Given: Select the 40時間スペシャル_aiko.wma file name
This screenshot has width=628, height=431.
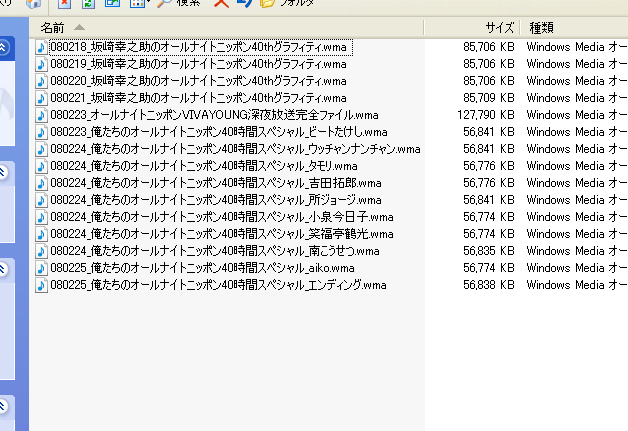Looking at the screenshot, I should (203, 268).
